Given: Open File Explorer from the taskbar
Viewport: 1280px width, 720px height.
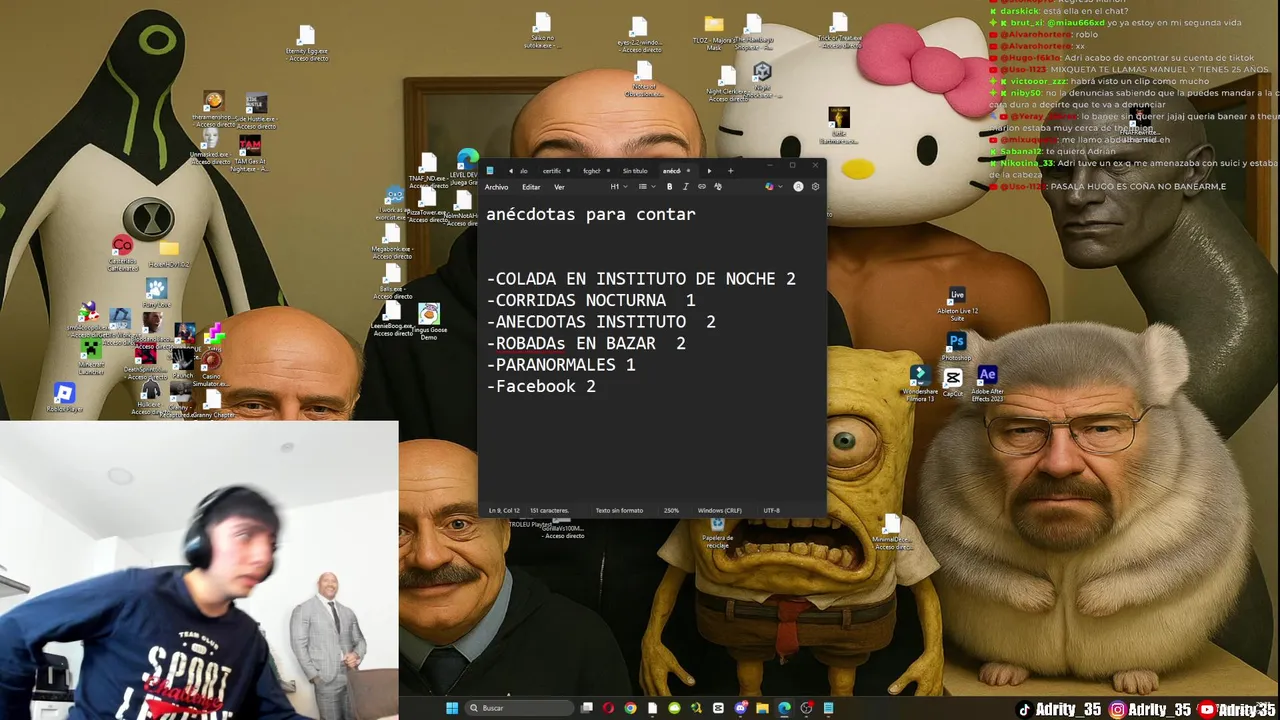Looking at the screenshot, I should [x=762, y=708].
